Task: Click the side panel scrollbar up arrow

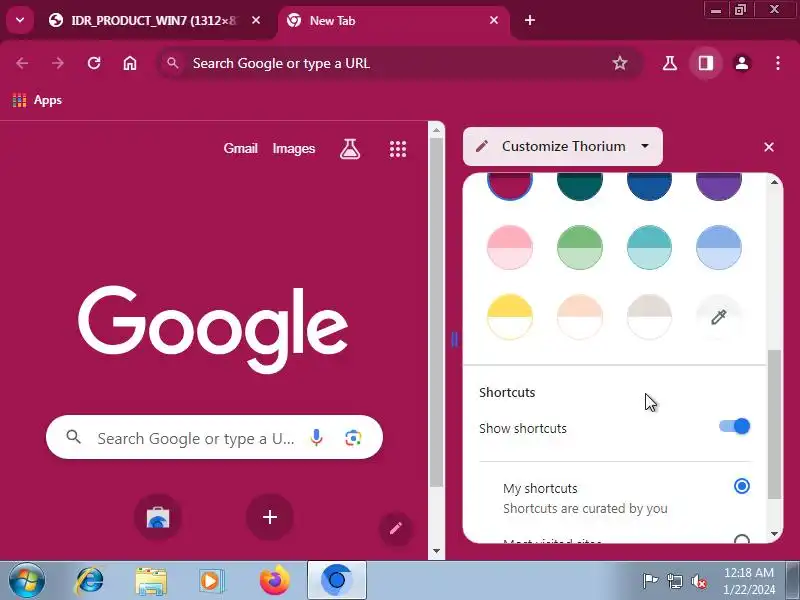Action: [774, 182]
